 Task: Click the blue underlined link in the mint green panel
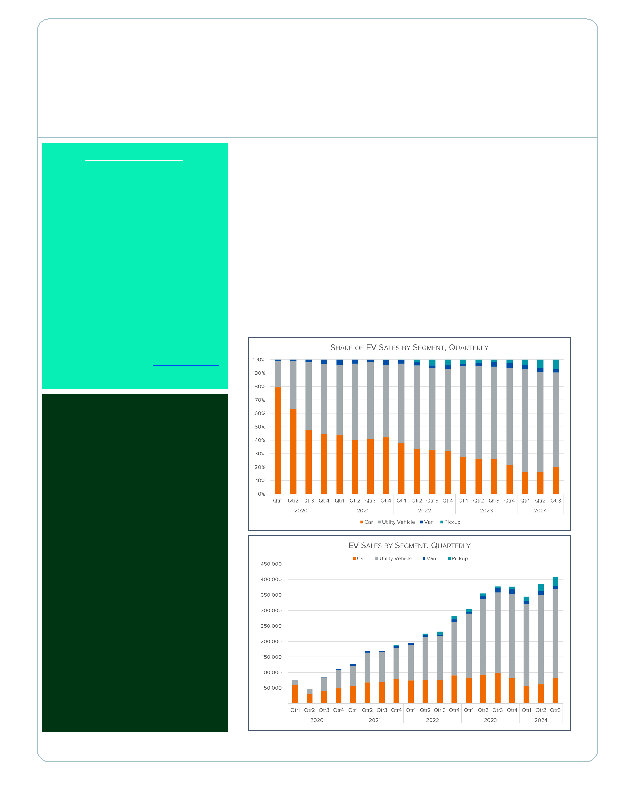(x=186, y=366)
